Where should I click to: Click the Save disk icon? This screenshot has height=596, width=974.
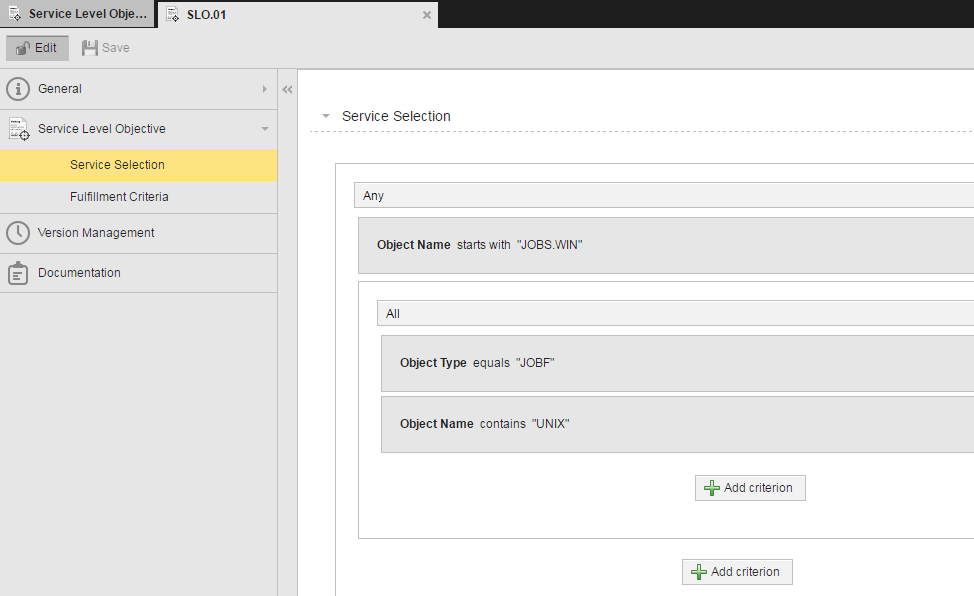88,47
